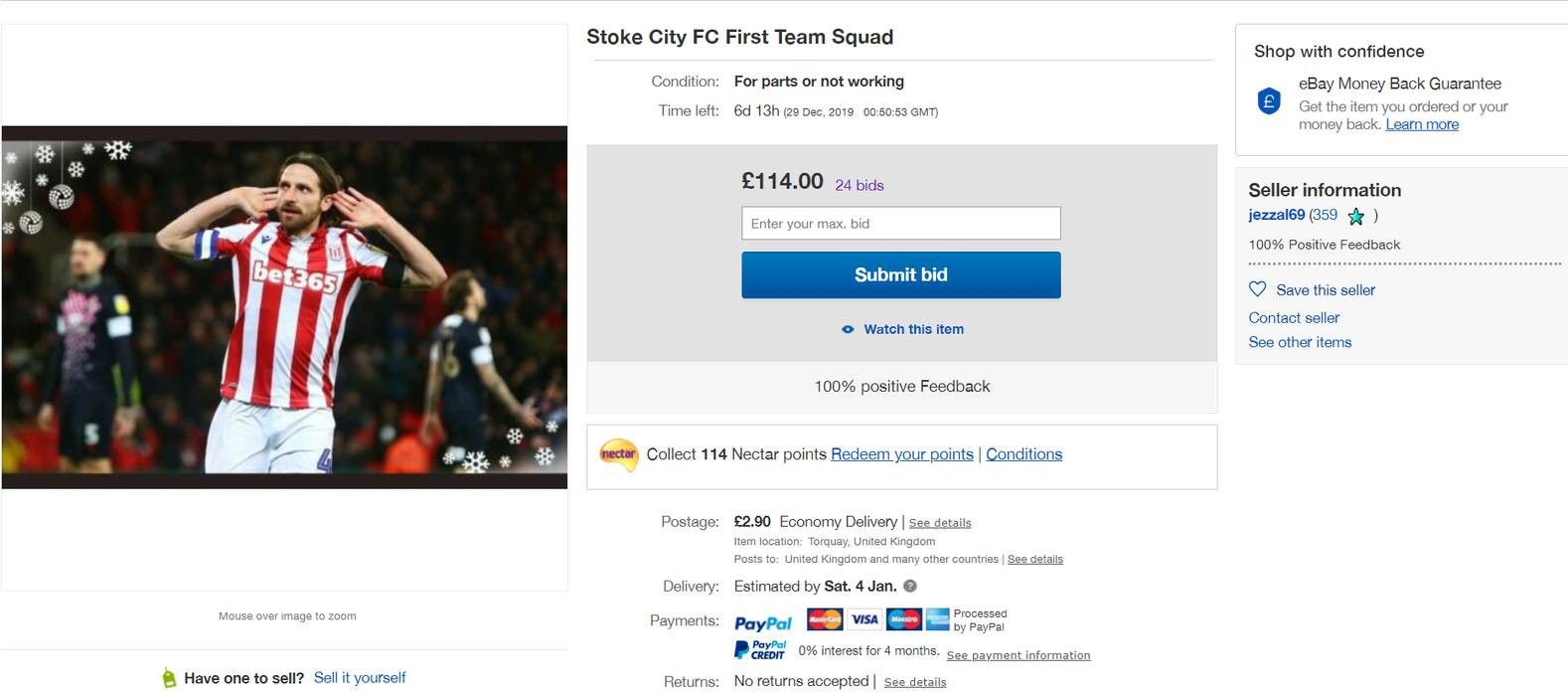
Task: Enter max bid in the input field
Action: tap(900, 224)
